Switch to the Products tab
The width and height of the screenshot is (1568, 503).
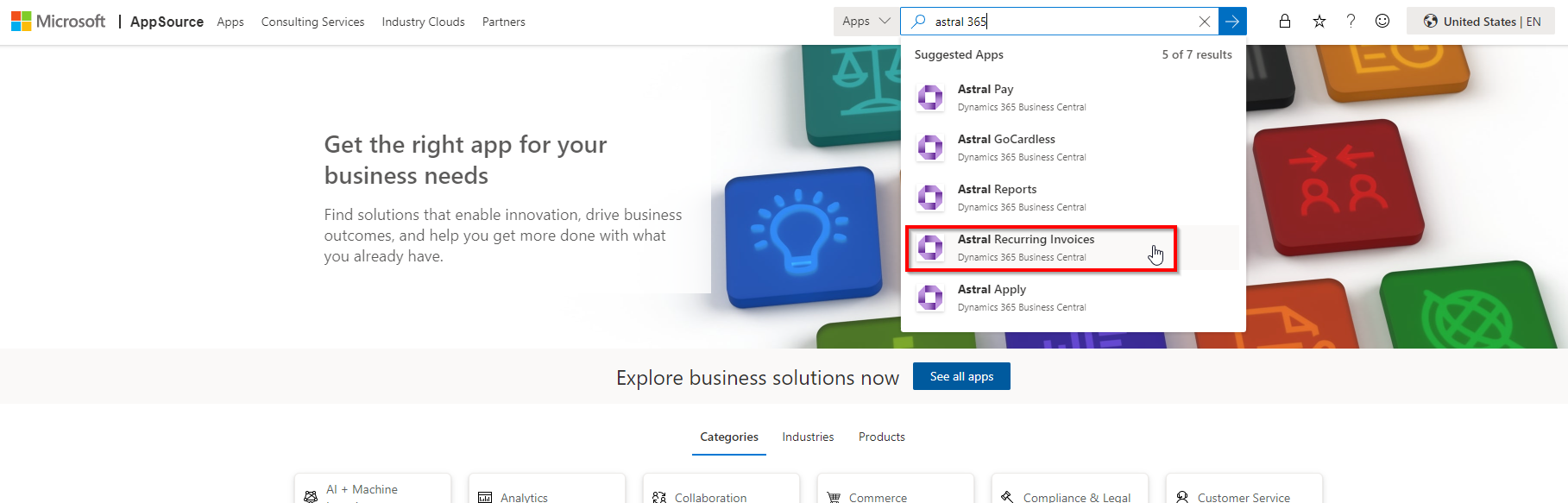click(881, 437)
